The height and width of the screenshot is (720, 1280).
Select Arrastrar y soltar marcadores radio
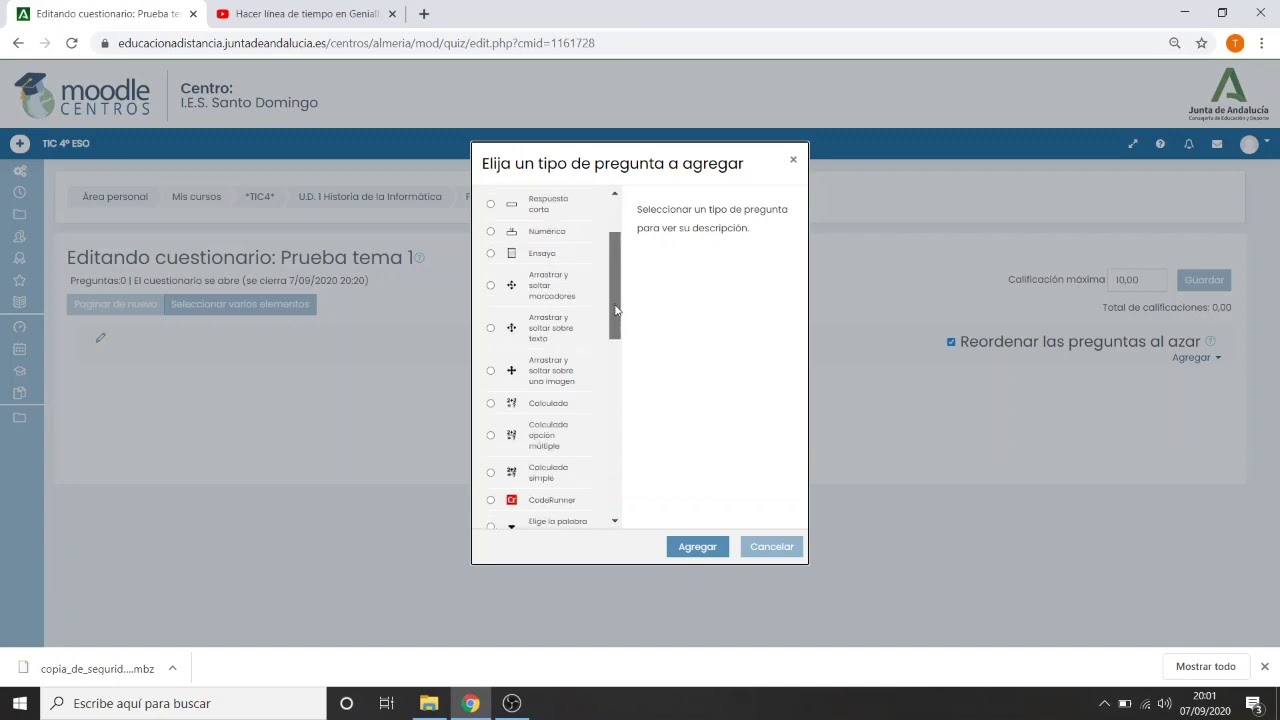[x=490, y=286]
